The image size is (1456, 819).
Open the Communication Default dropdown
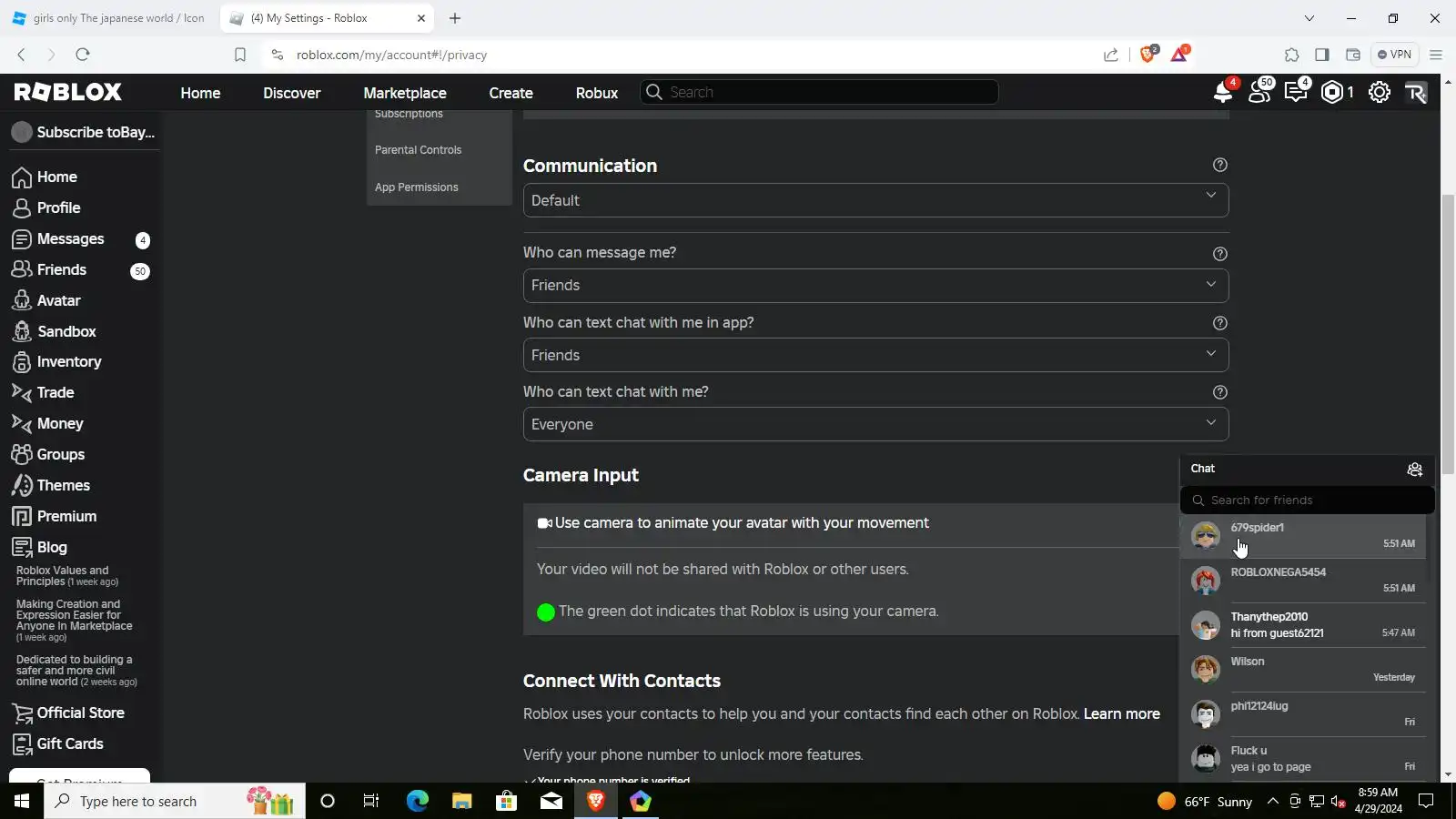click(875, 200)
